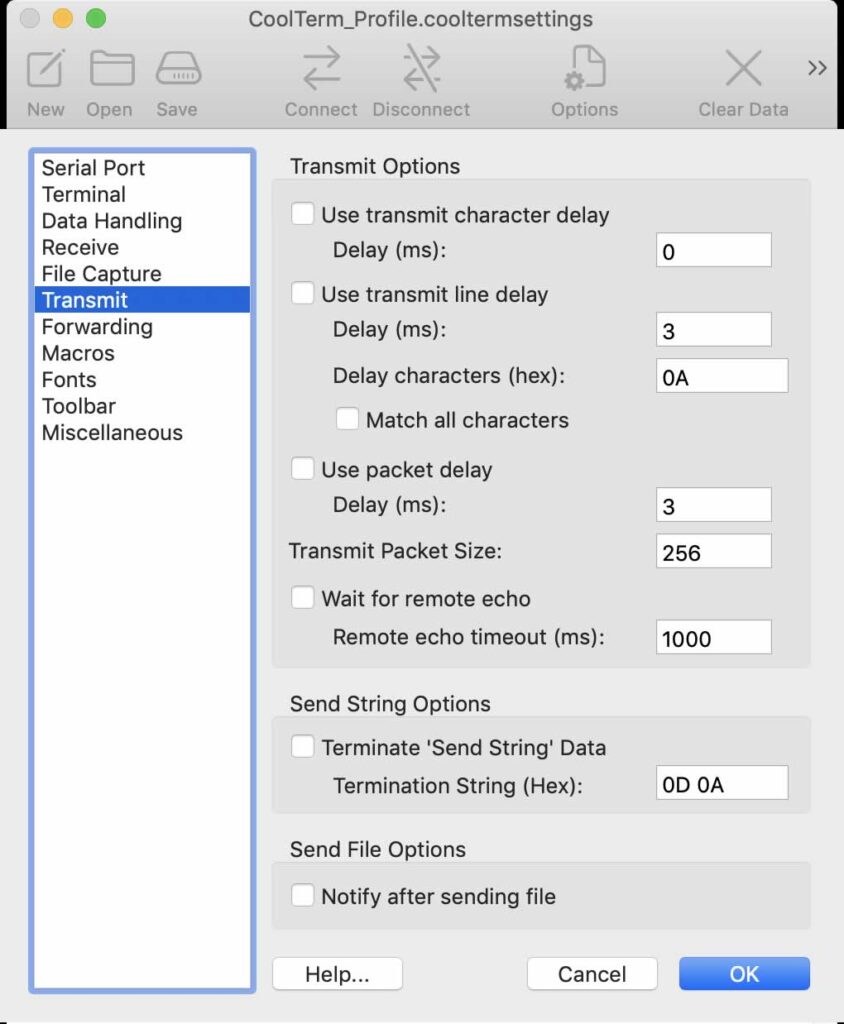
Task: Enable Use transmit character delay
Action: [x=303, y=214]
